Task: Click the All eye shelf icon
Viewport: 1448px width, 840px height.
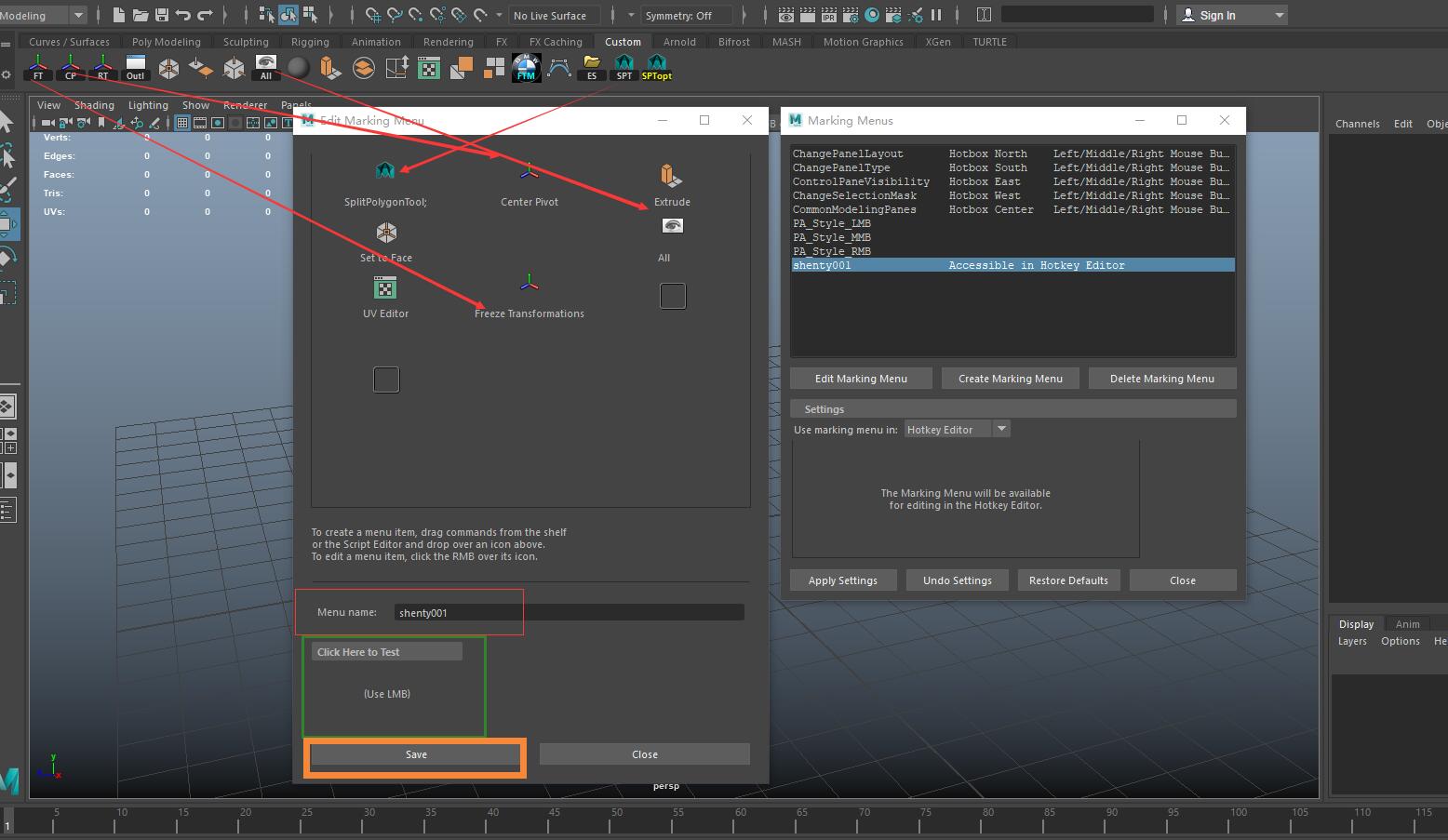Action: pos(266,68)
